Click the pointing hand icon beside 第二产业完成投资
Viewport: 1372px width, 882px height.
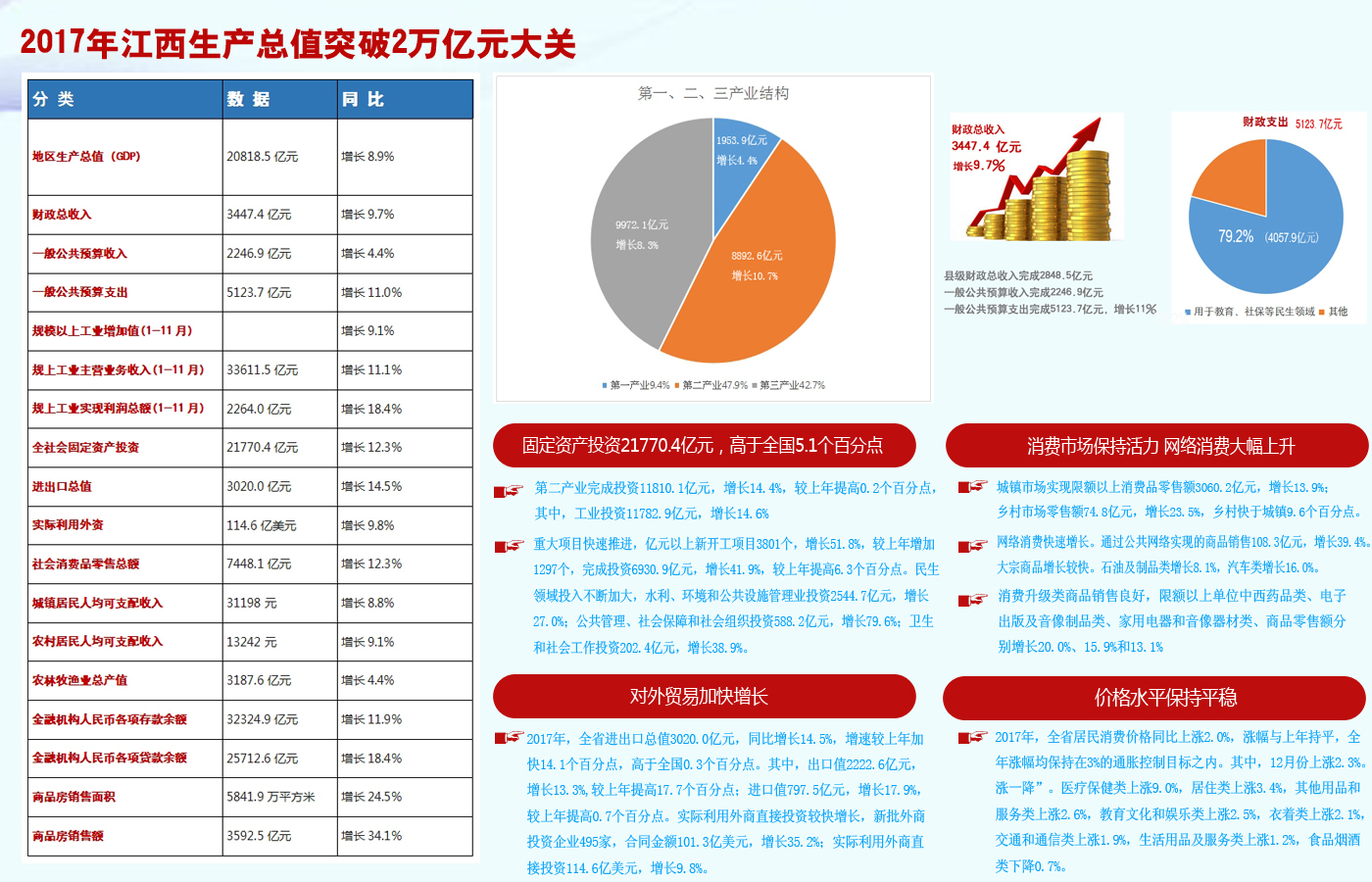509,490
